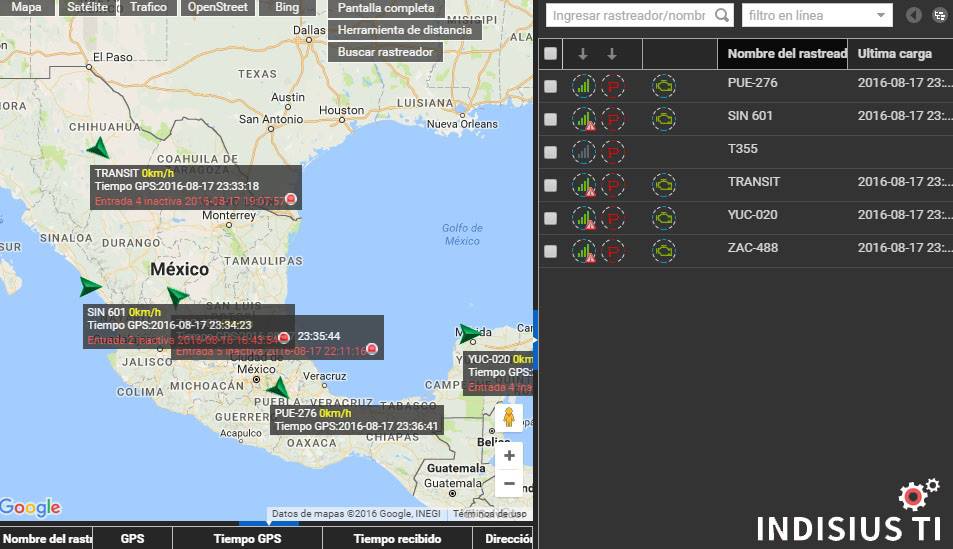This screenshot has height=549, width=953.
Task: Click the blue bottom panel divider handle
Action: pyautogui.click(x=268, y=523)
